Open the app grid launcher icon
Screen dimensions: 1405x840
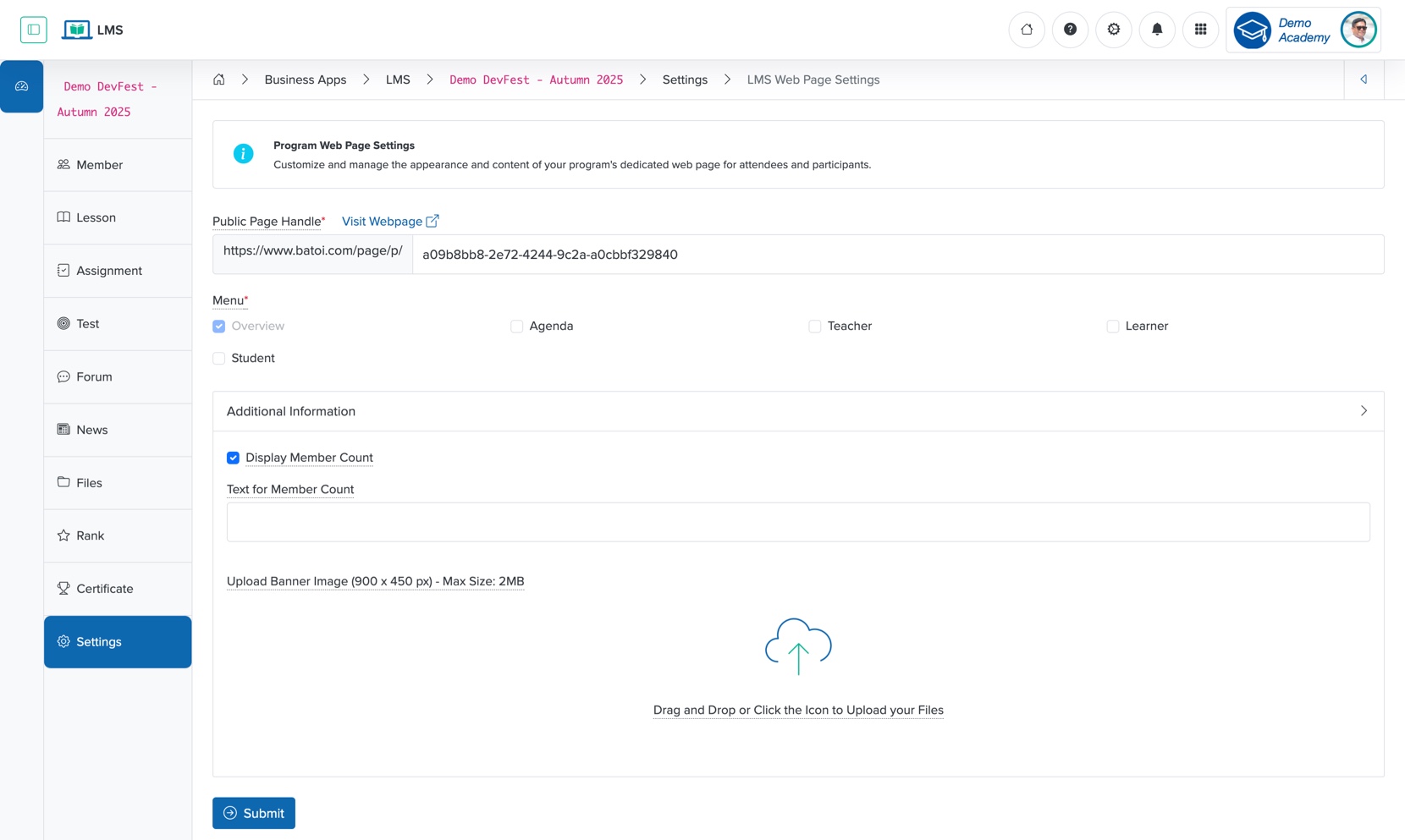point(1200,29)
